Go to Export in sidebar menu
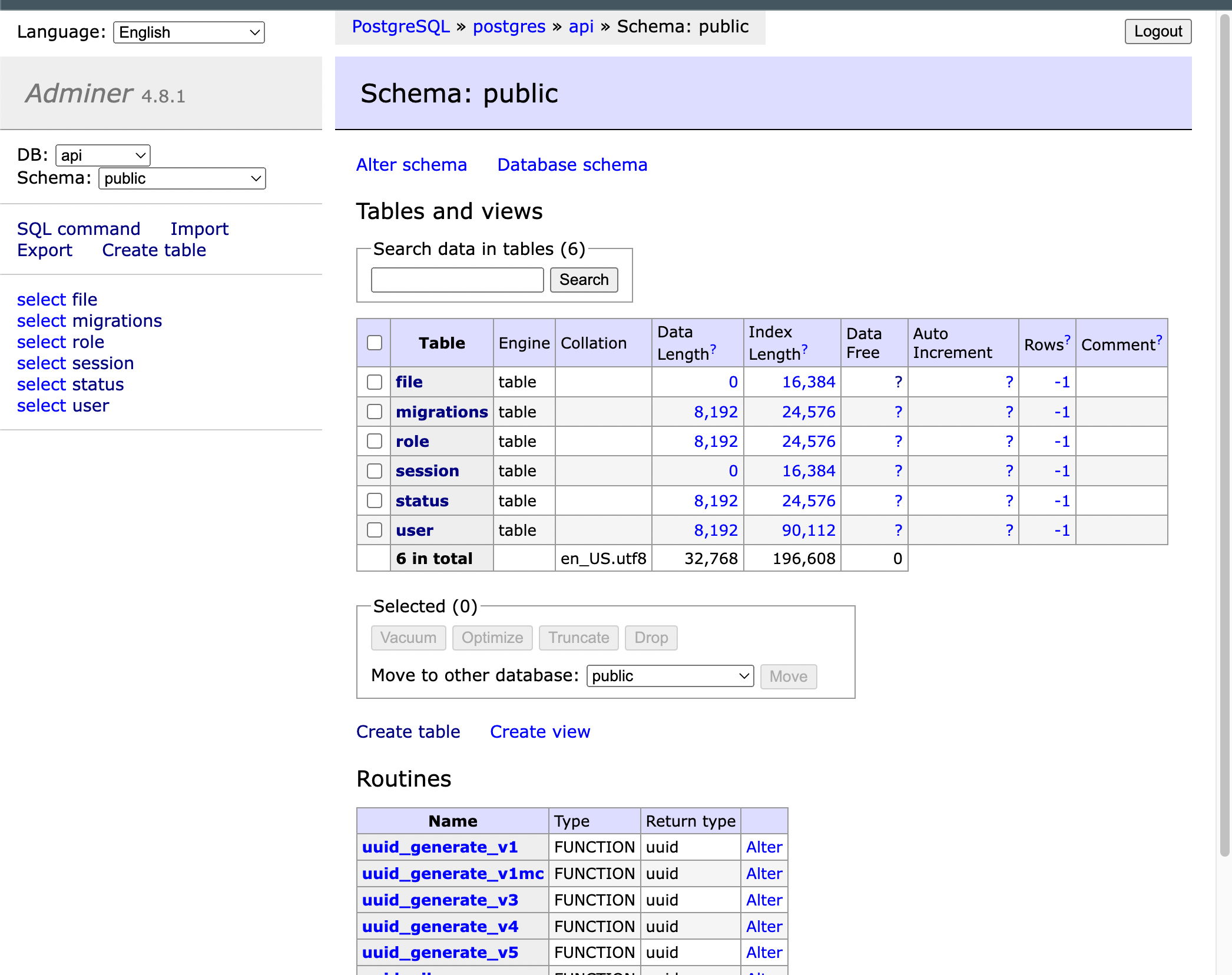 [45, 250]
